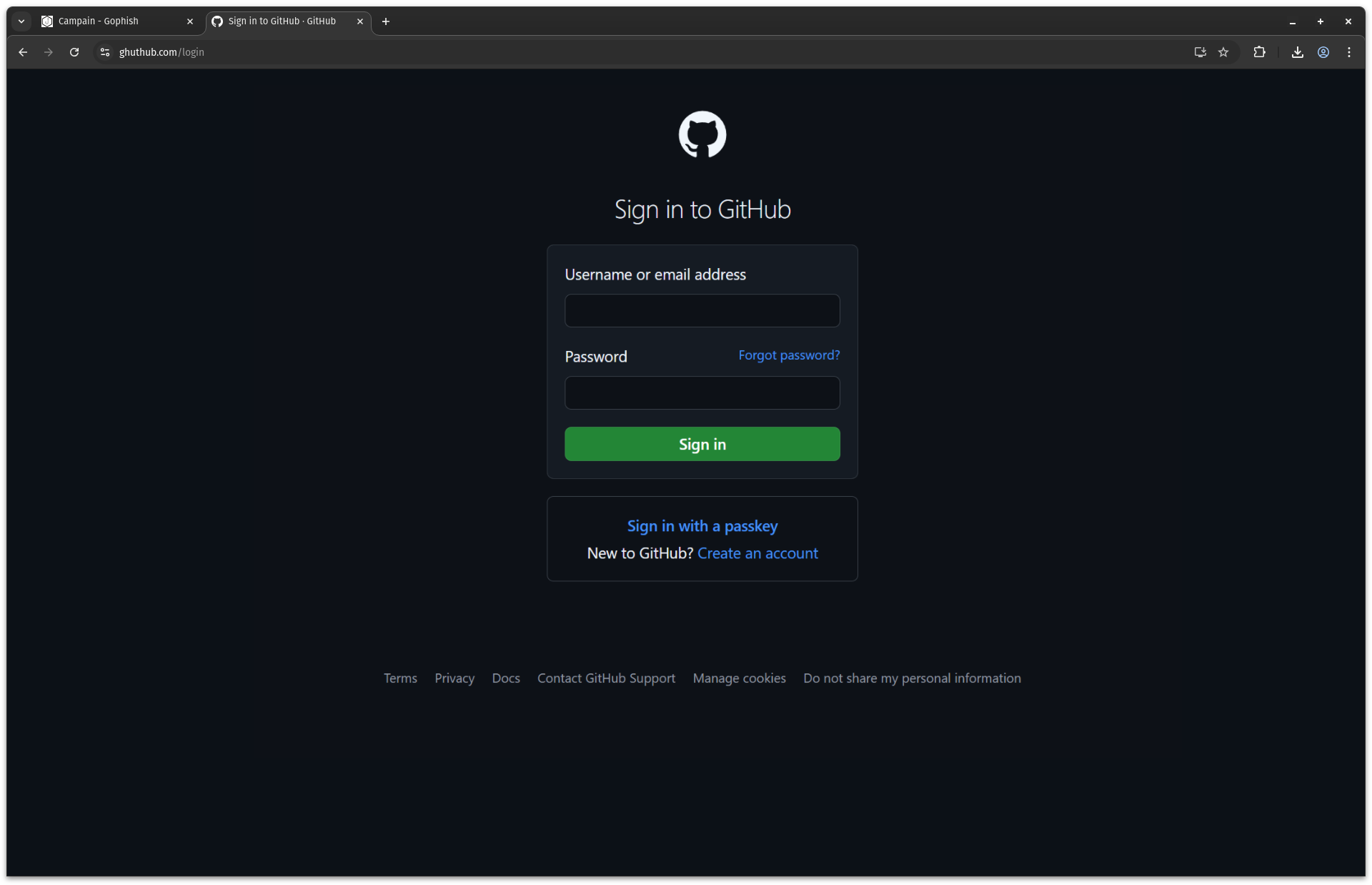Reload the current page
This screenshot has width=1372, height=885.
coord(74,52)
